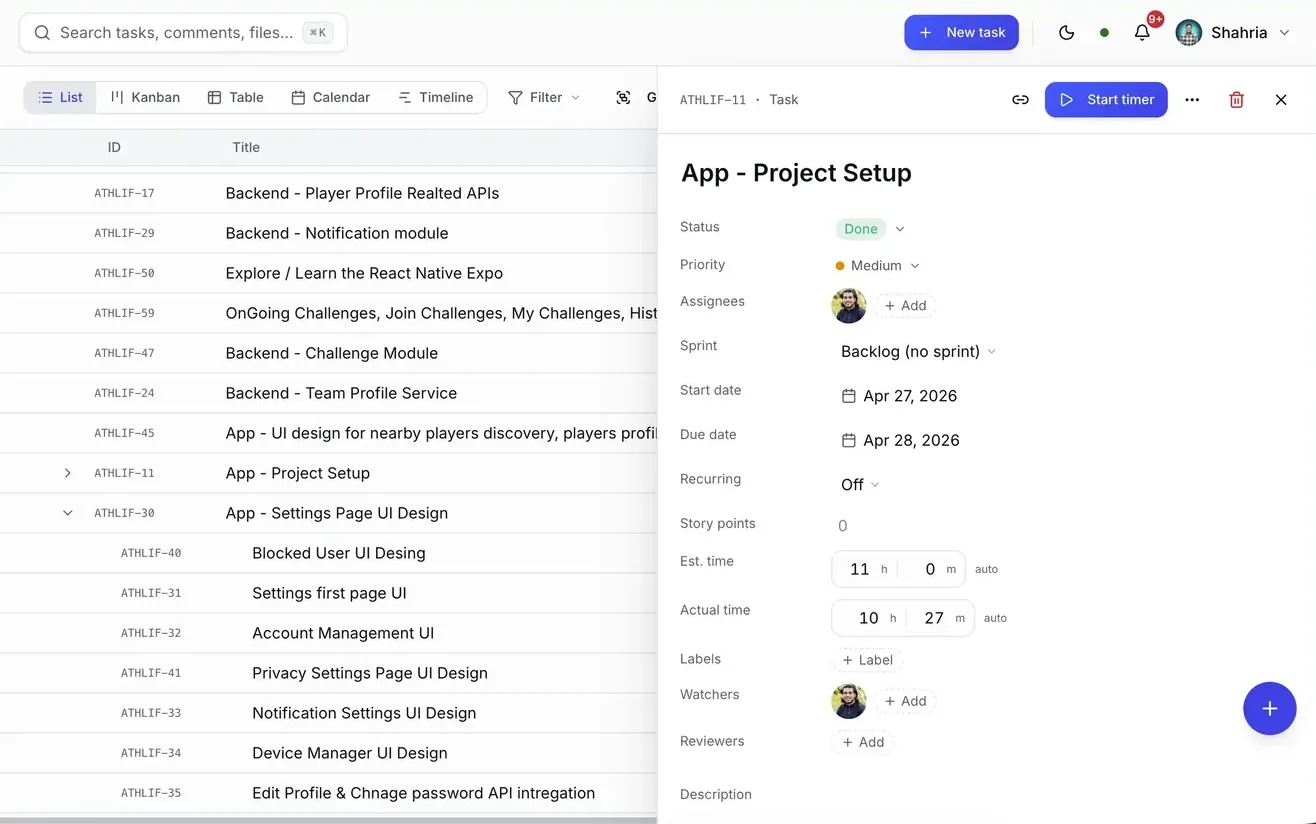Edit Actual time minutes field
The width and height of the screenshot is (1316, 824).
click(x=934, y=618)
